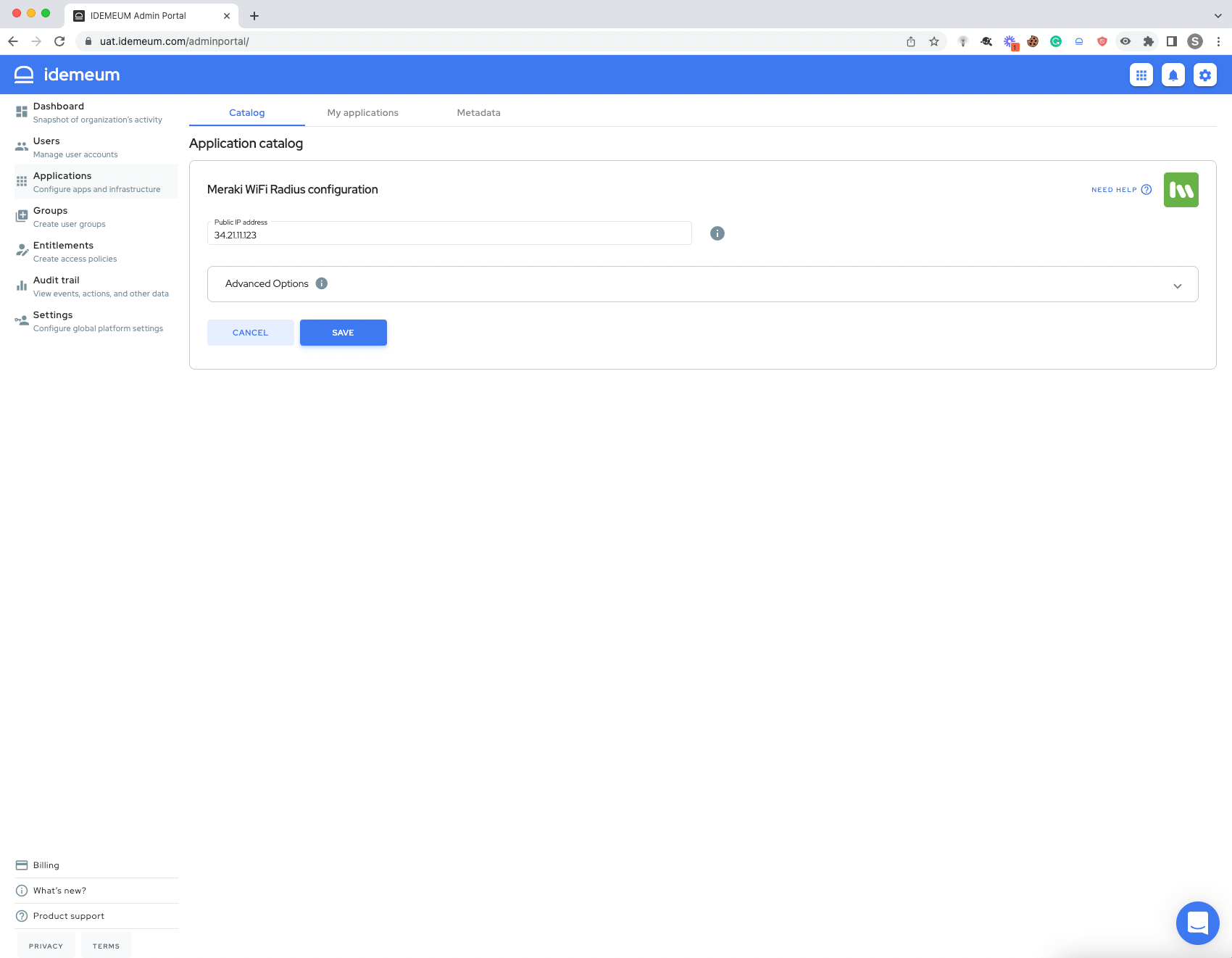Viewport: 1232px width, 958px height.
Task: Click the Billing card icon
Action: pos(22,865)
